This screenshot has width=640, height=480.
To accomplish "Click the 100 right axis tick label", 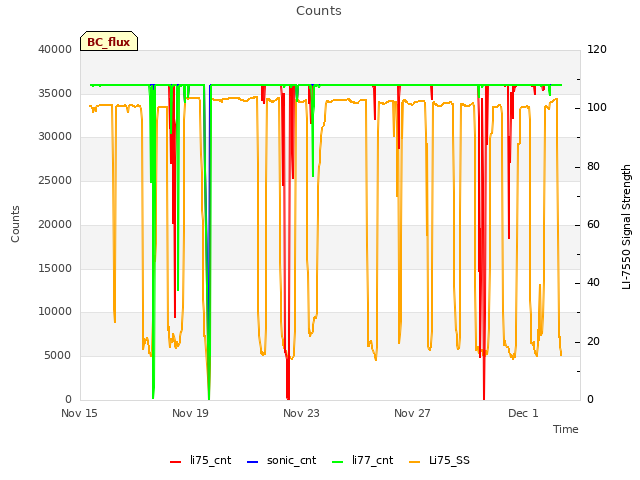I will [597, 107].
